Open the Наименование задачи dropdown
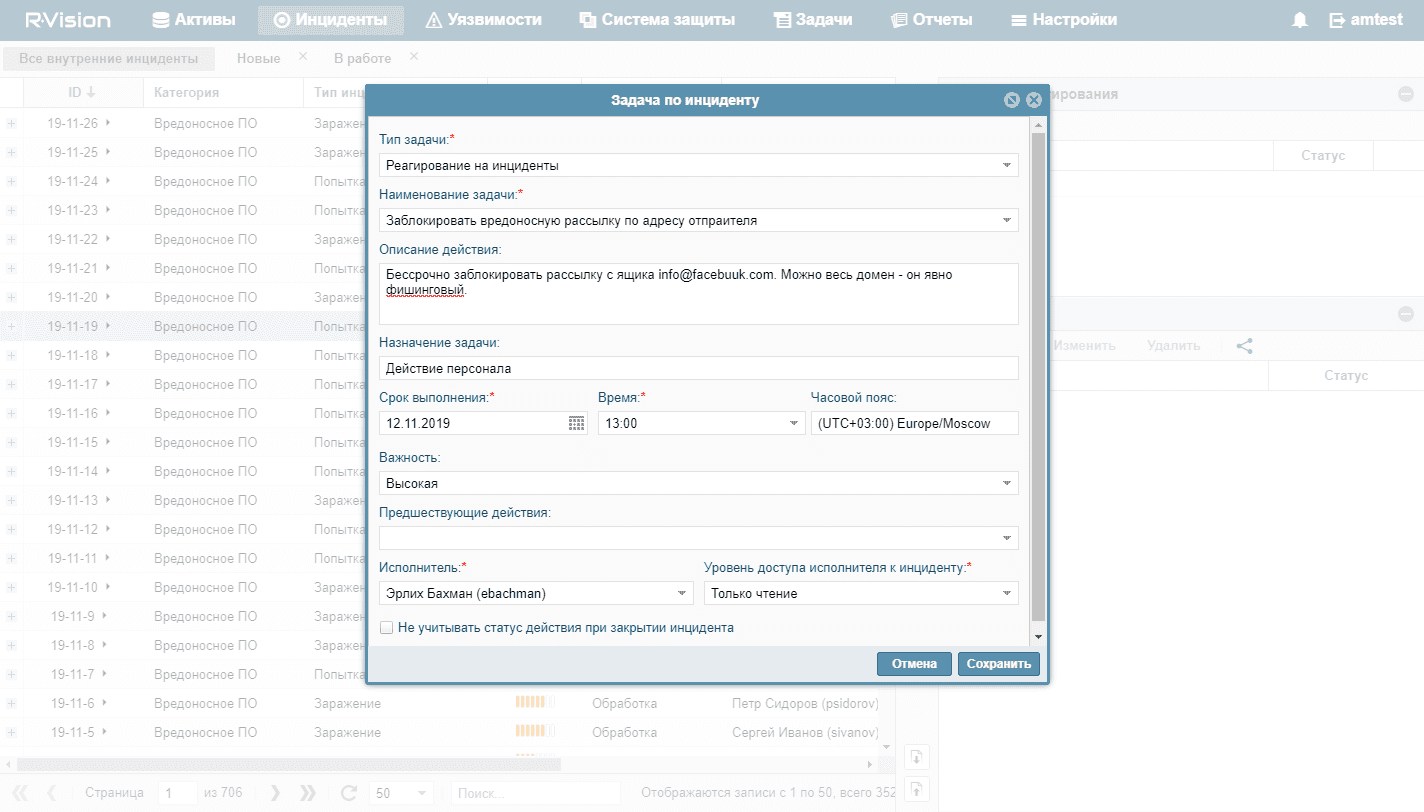The width and height of the screenshot is (1424, 812). tap(1006, 220)
